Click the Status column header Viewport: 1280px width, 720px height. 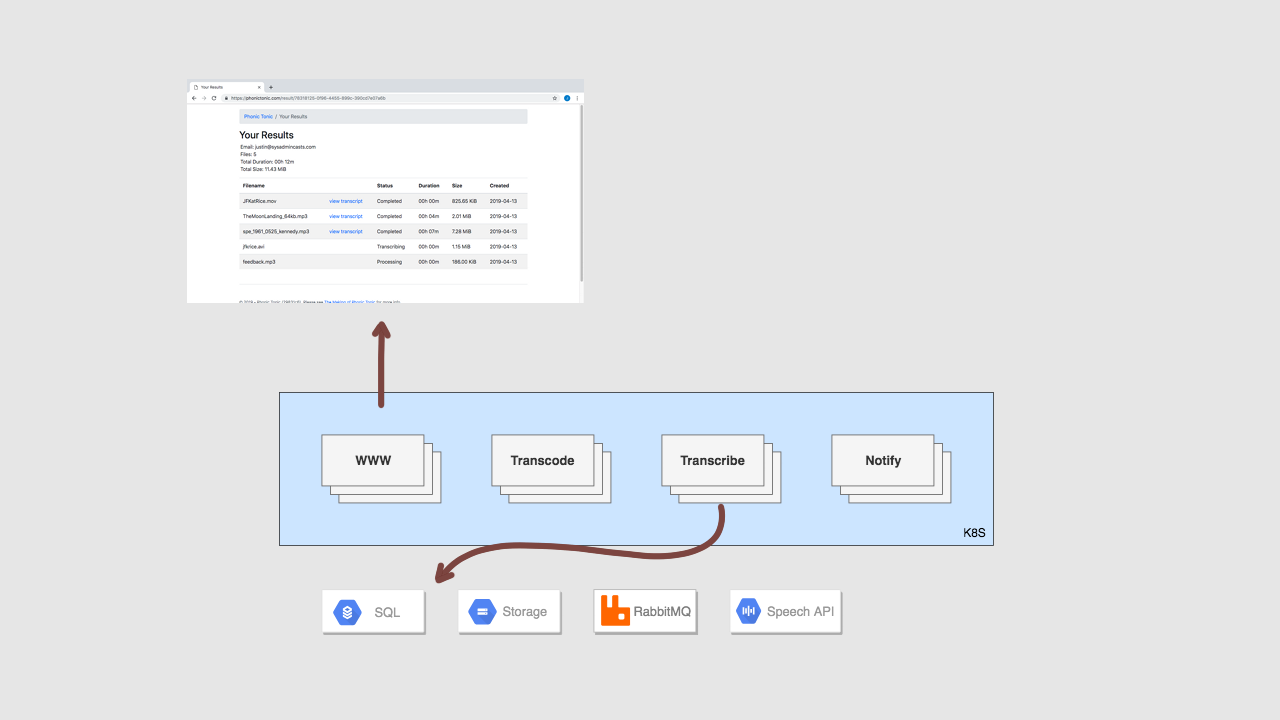385,186
